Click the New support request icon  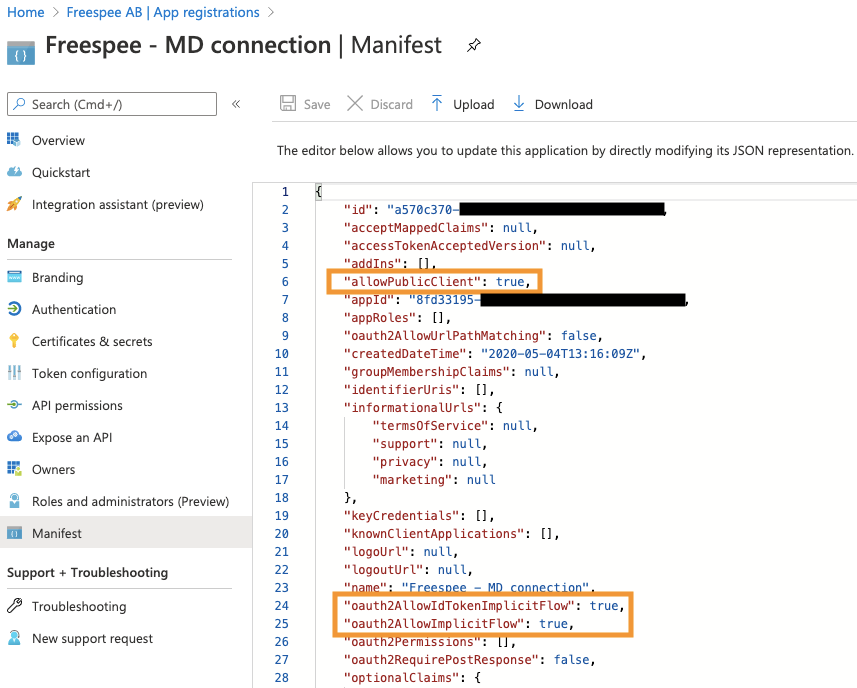(14, 638)
